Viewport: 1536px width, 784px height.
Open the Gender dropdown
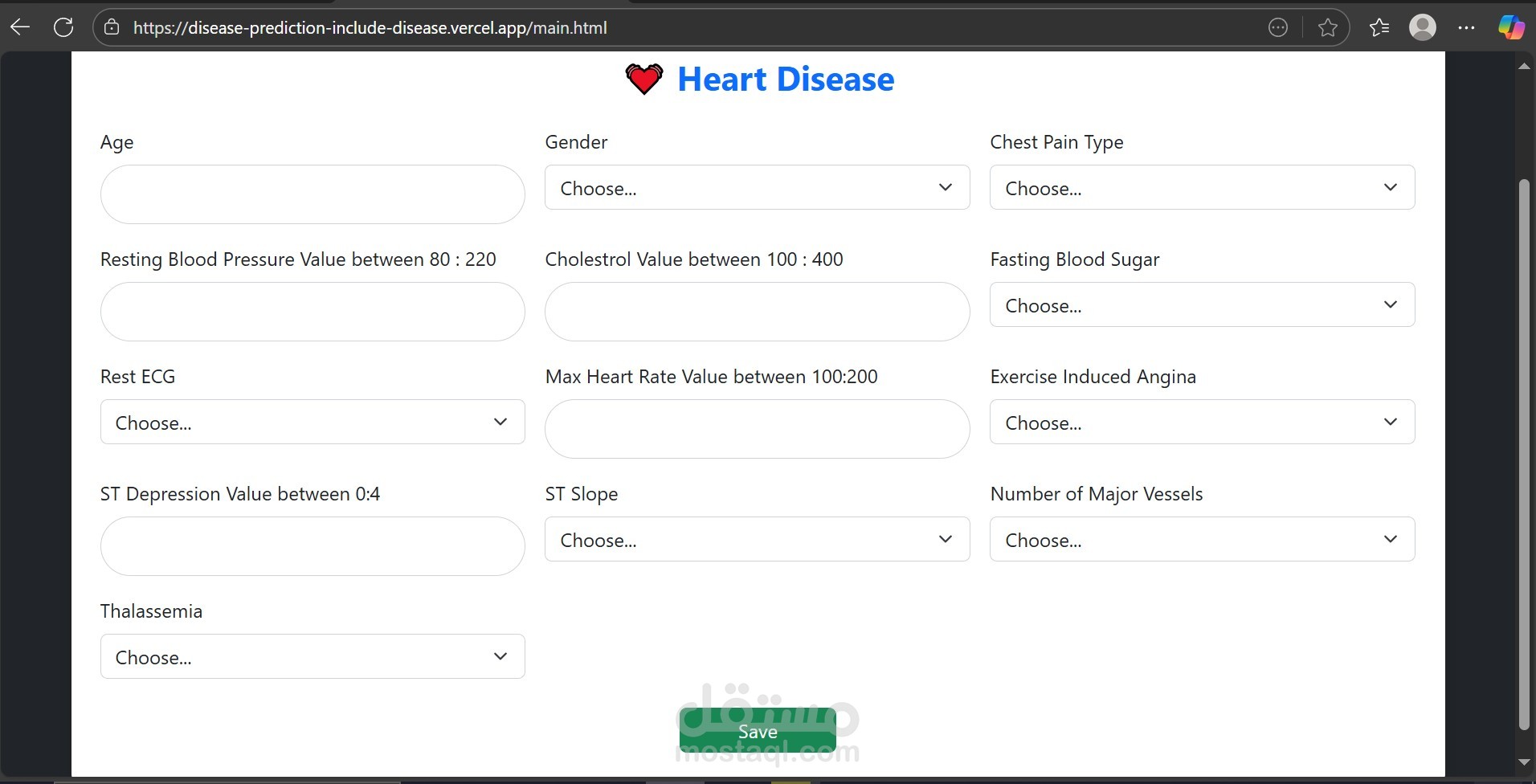pyautogui.click(x=757, y=188)
